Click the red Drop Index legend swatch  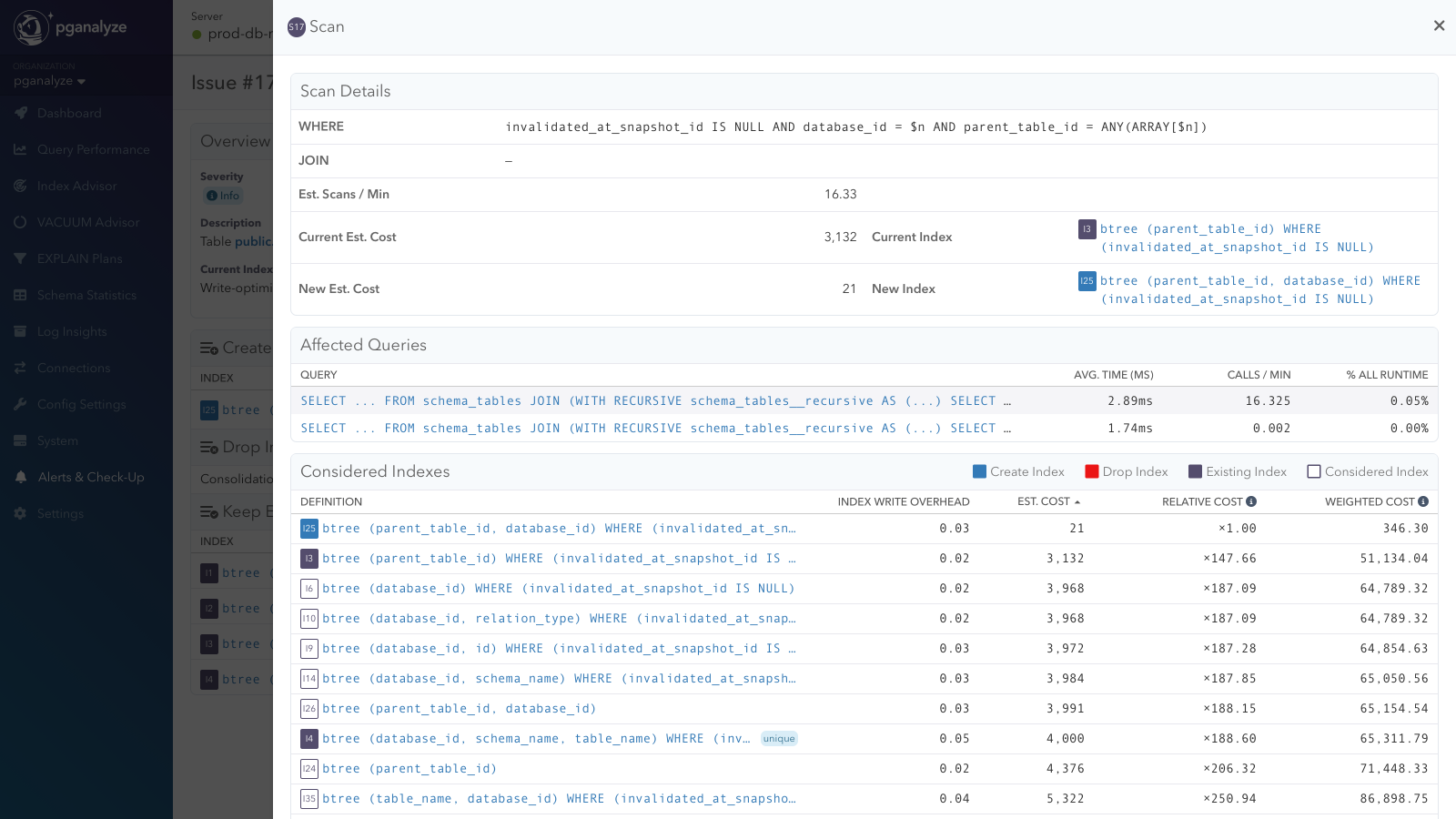pyautogui.click(x=1092, y=471)
